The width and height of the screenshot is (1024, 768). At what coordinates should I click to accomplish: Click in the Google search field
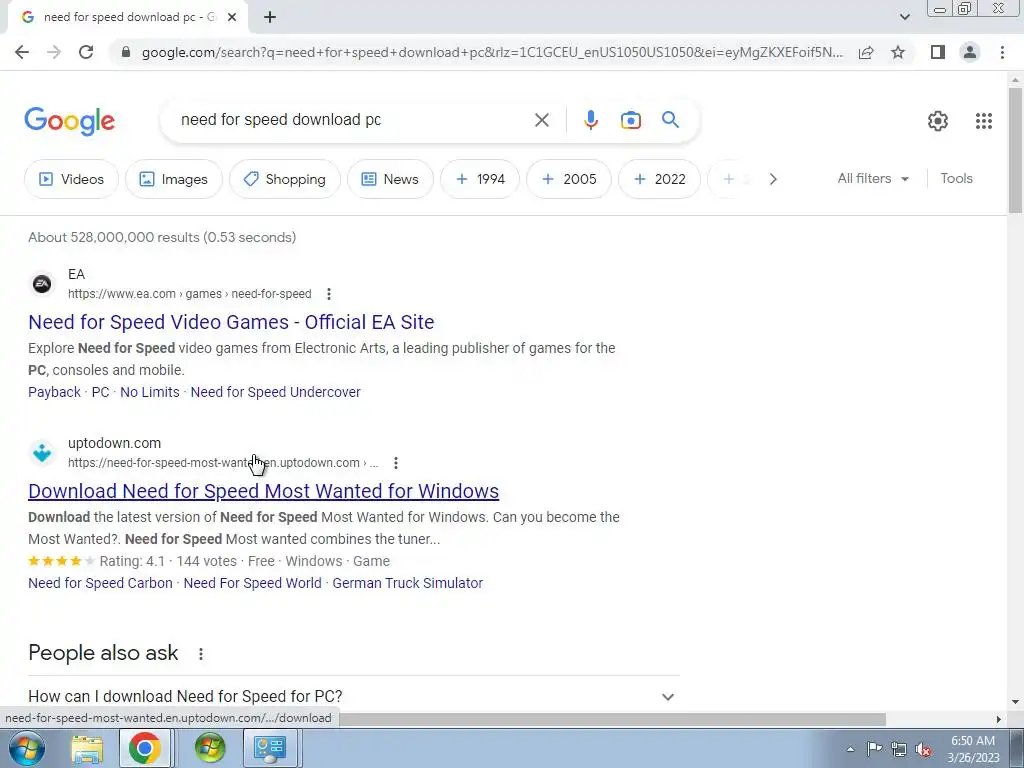pyautogui.click(x=353, y=120)
